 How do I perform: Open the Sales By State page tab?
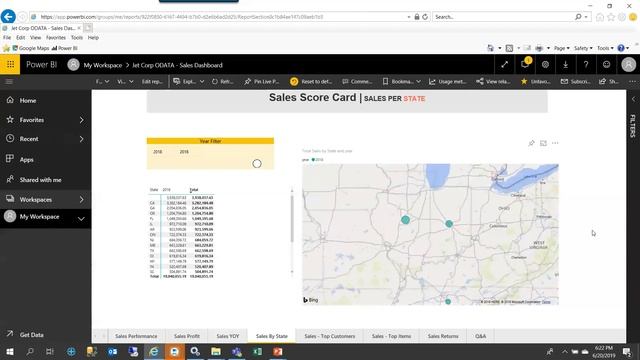(x=272, y=336)
